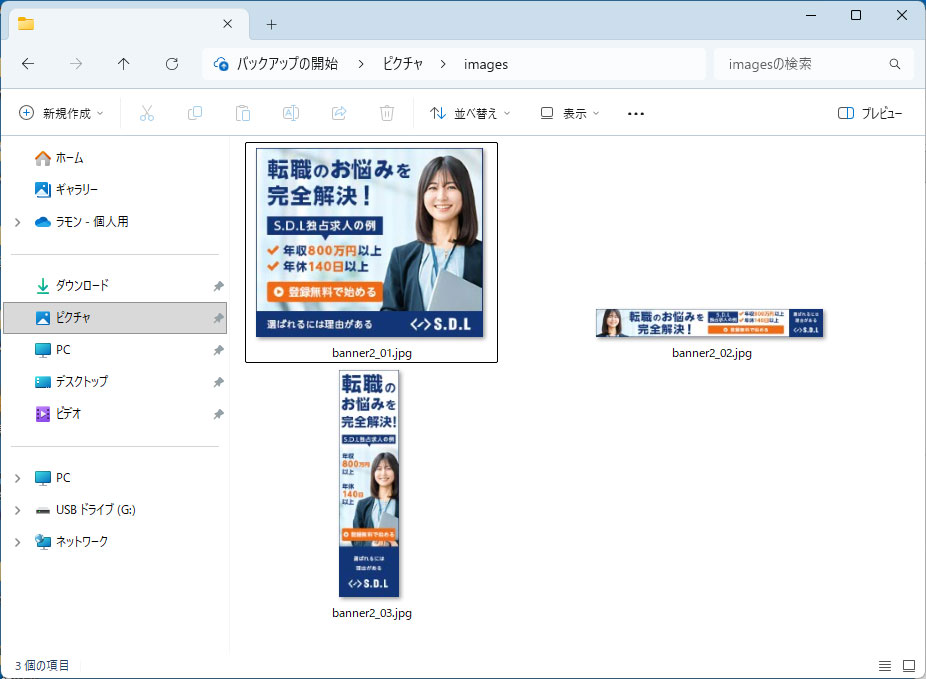The image size is (926, 679).
Task: Expand the USB ドライブ (G:) tree node
Action: pos(17,510)
